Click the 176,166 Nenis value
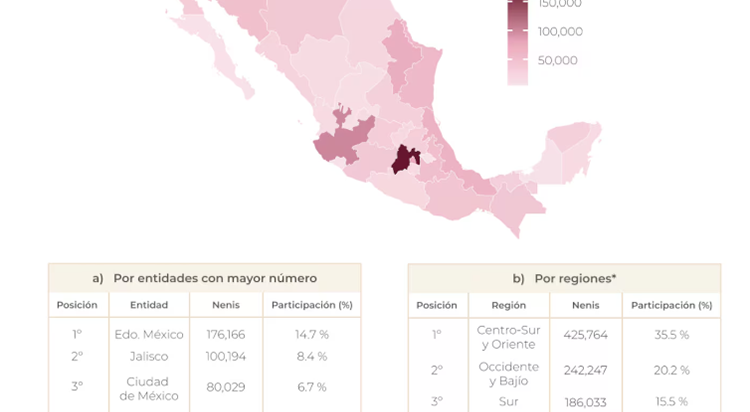 (x=226, y=334)
